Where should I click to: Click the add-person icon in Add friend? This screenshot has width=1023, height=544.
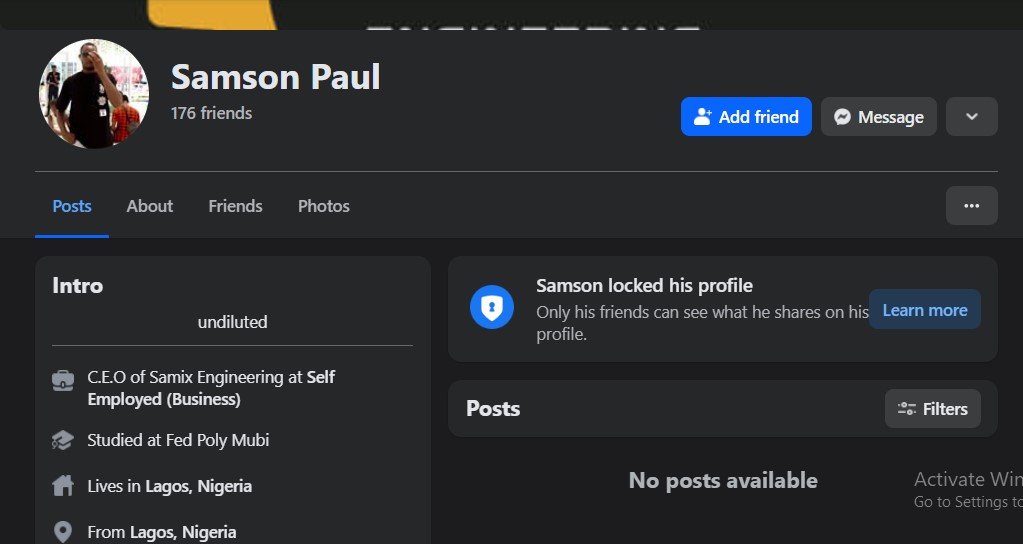(x=703, y=117)
